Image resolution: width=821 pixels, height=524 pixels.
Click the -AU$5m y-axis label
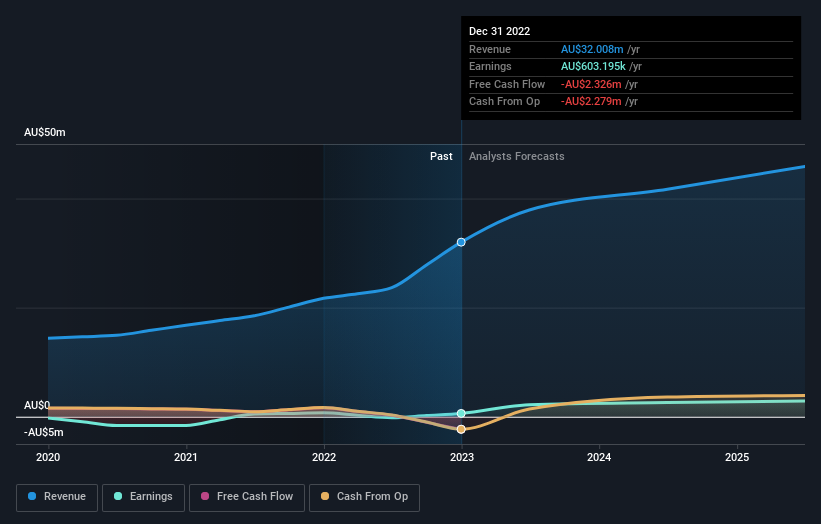tap(43, 432)
